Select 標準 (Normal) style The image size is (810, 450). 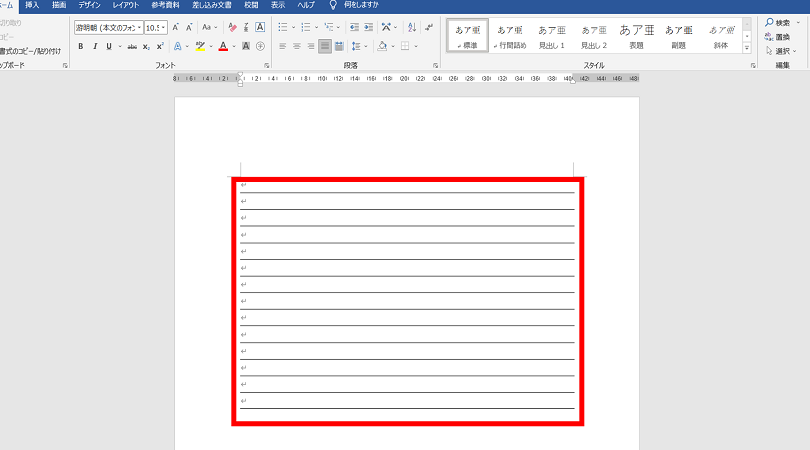(x=468, y=36)
